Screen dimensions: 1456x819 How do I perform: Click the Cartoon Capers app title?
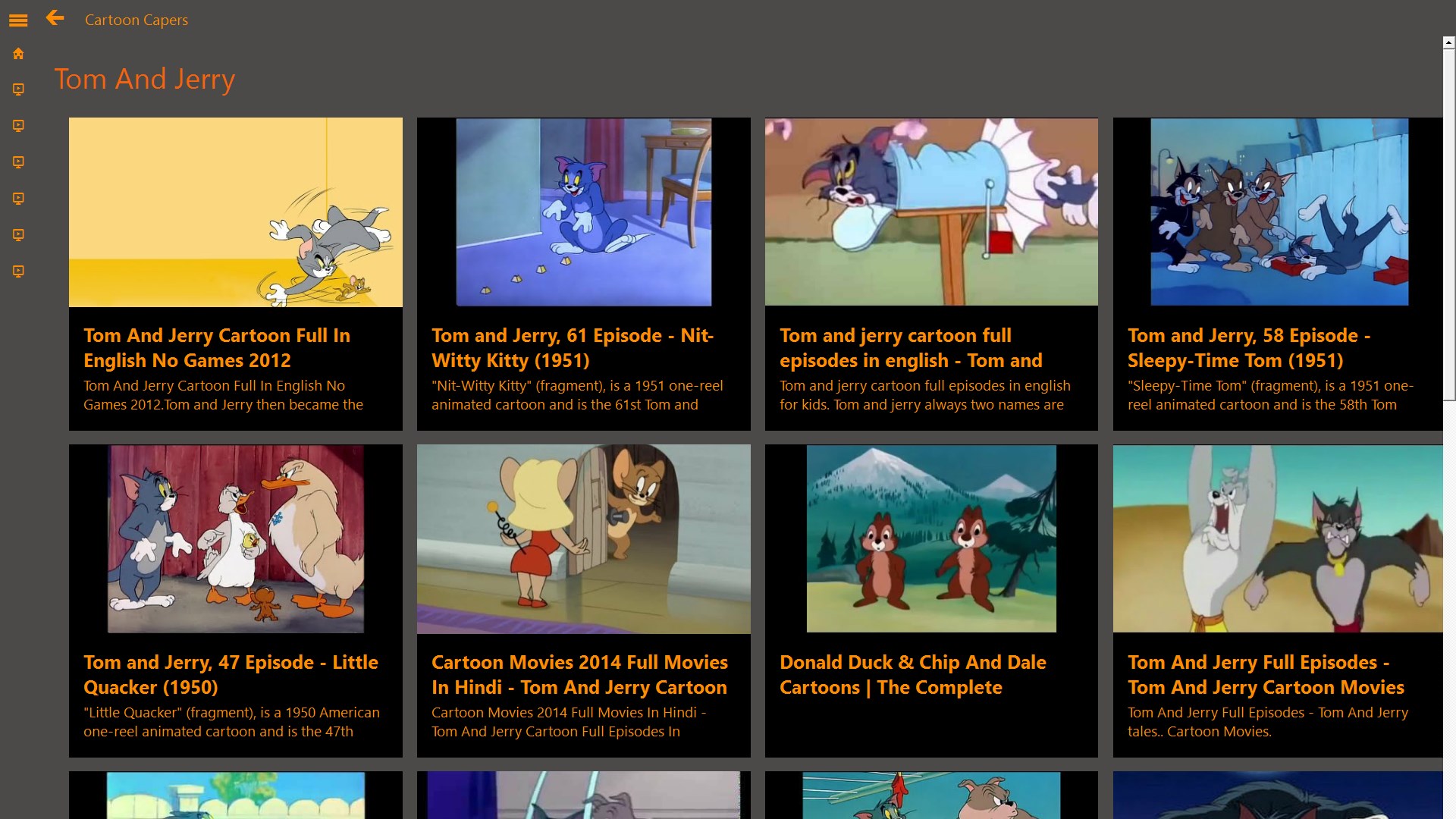[x=136, y=20]
